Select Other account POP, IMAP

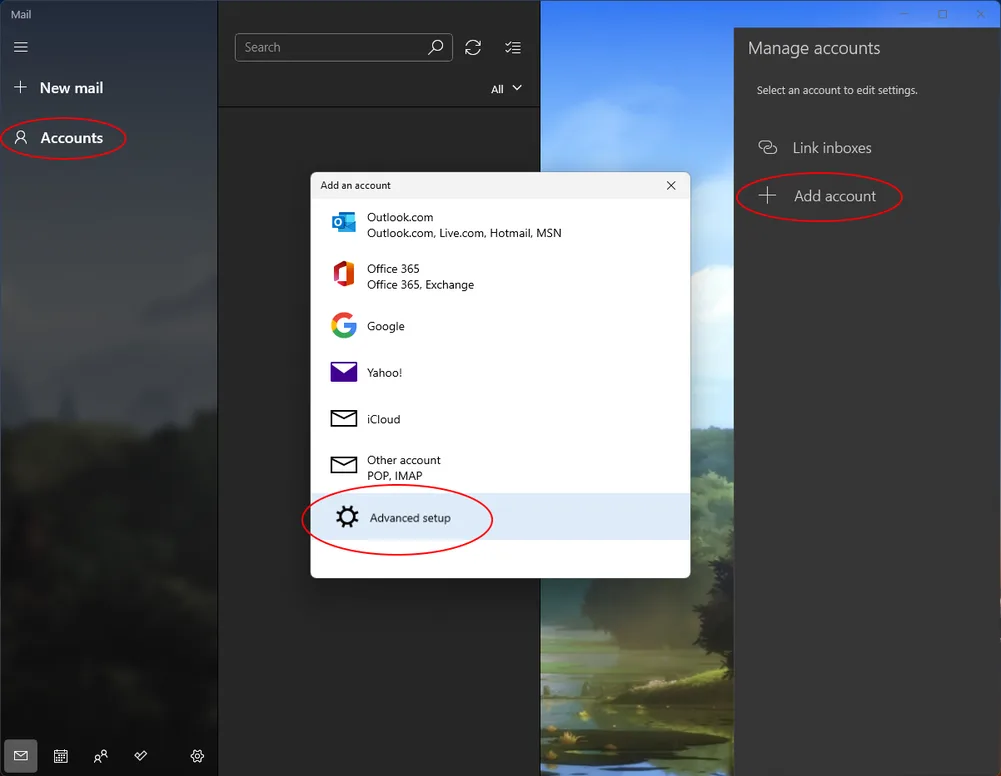coord(403,468)
